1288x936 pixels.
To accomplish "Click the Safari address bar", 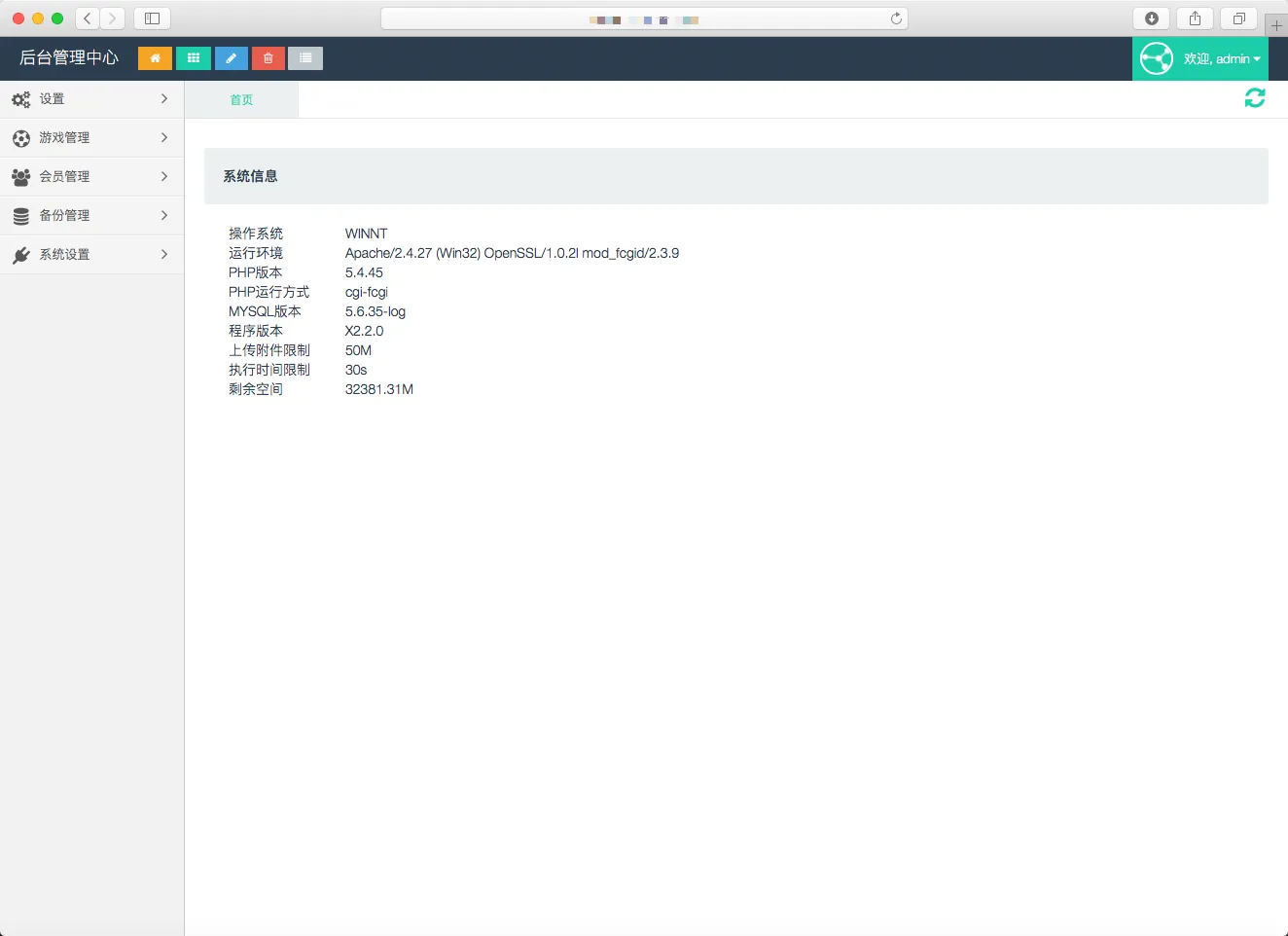I will [x=642, y=18].
